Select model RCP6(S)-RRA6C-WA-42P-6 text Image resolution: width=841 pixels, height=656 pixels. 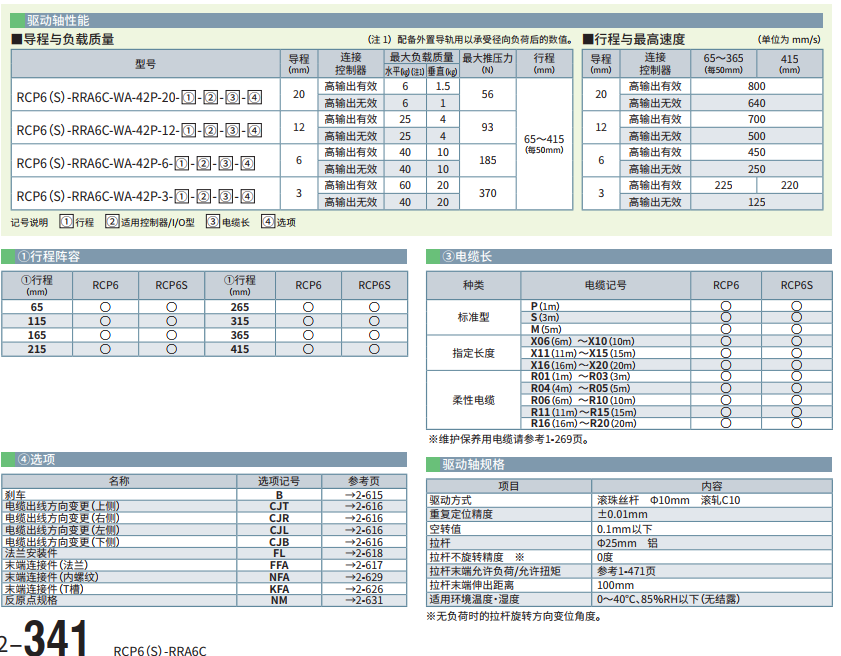[x=136, y=164]
